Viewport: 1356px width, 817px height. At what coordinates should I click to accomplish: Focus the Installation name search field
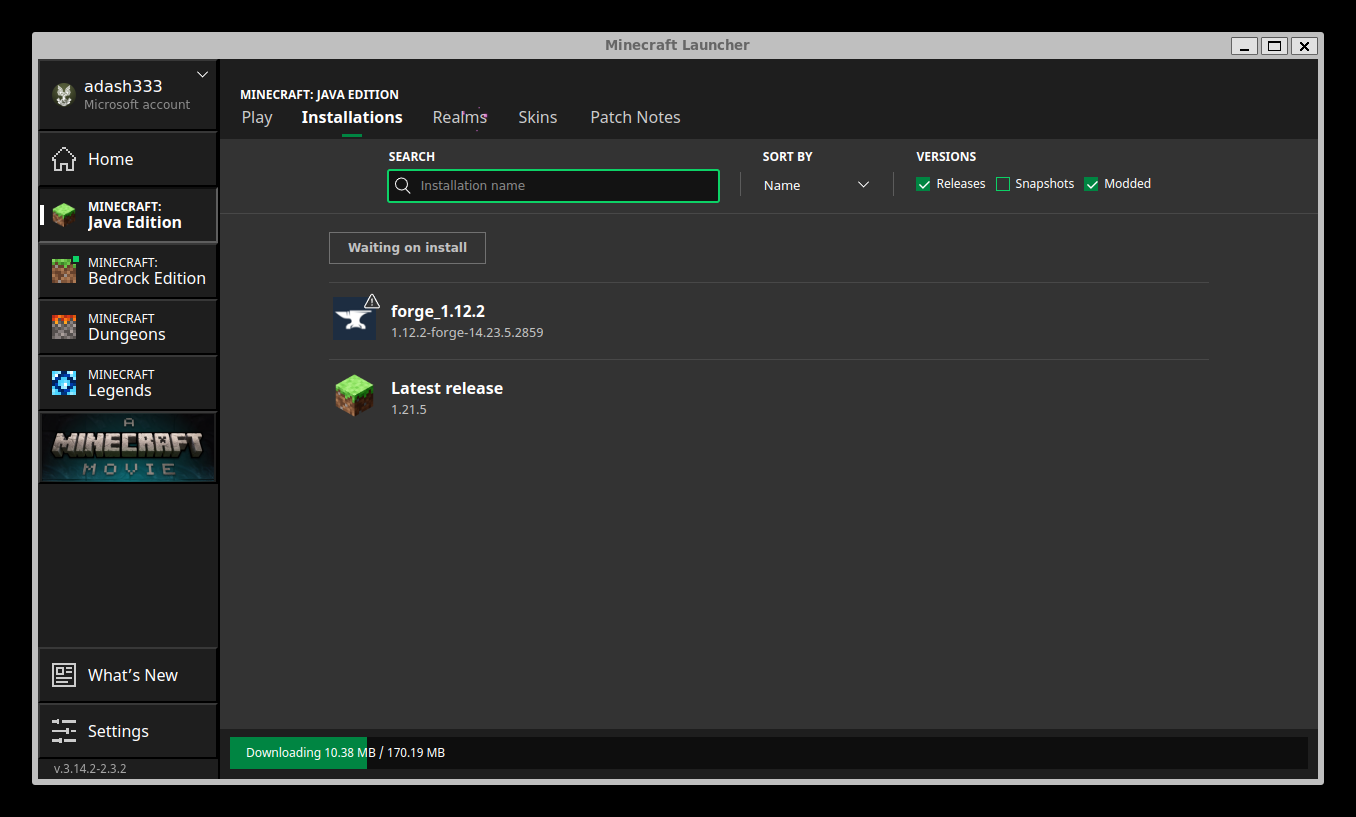553,186
